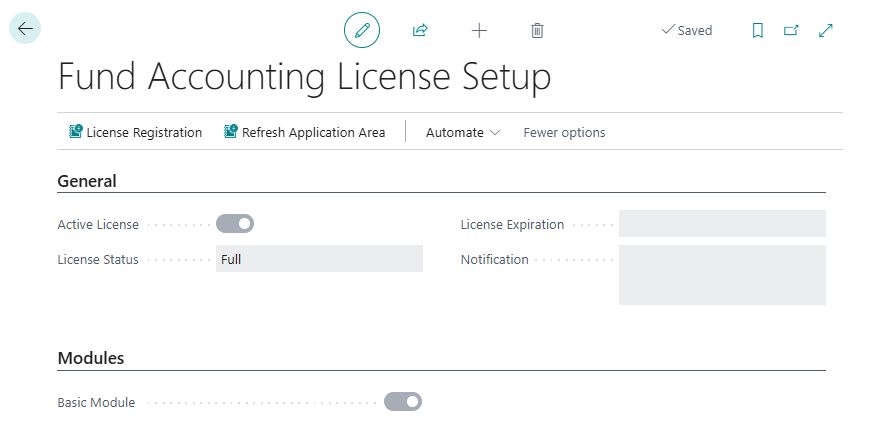Click the License Status field showing Full
Image resolution: width=895 pixels, height=445 pixels.
(x=319, y=259)
